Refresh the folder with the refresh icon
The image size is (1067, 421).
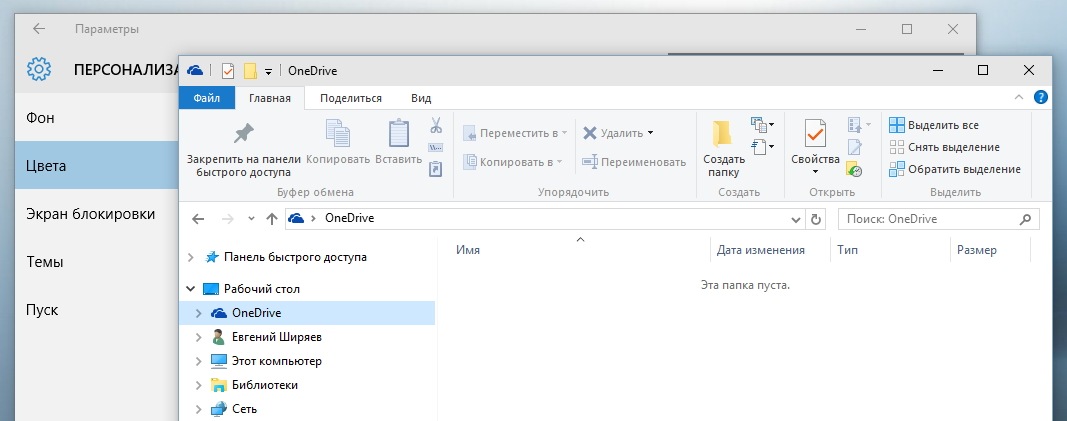[815, 219]
